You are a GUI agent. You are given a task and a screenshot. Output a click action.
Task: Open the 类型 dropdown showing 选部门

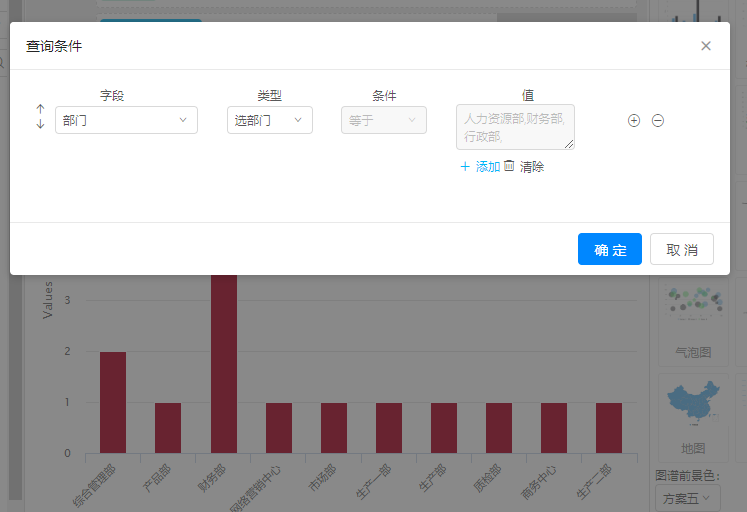pyautogui.click(x=269, y=120)
